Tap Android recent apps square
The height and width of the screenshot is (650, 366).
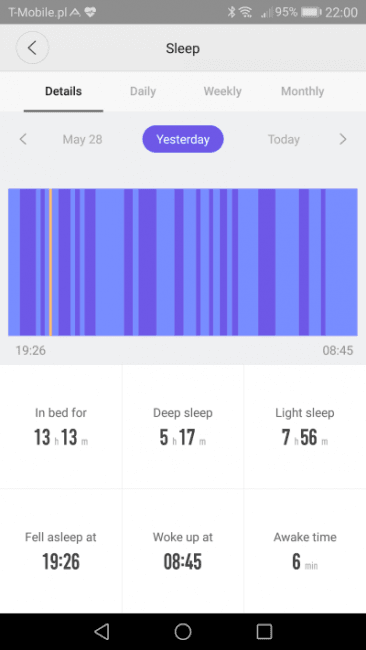click(264, 632)
